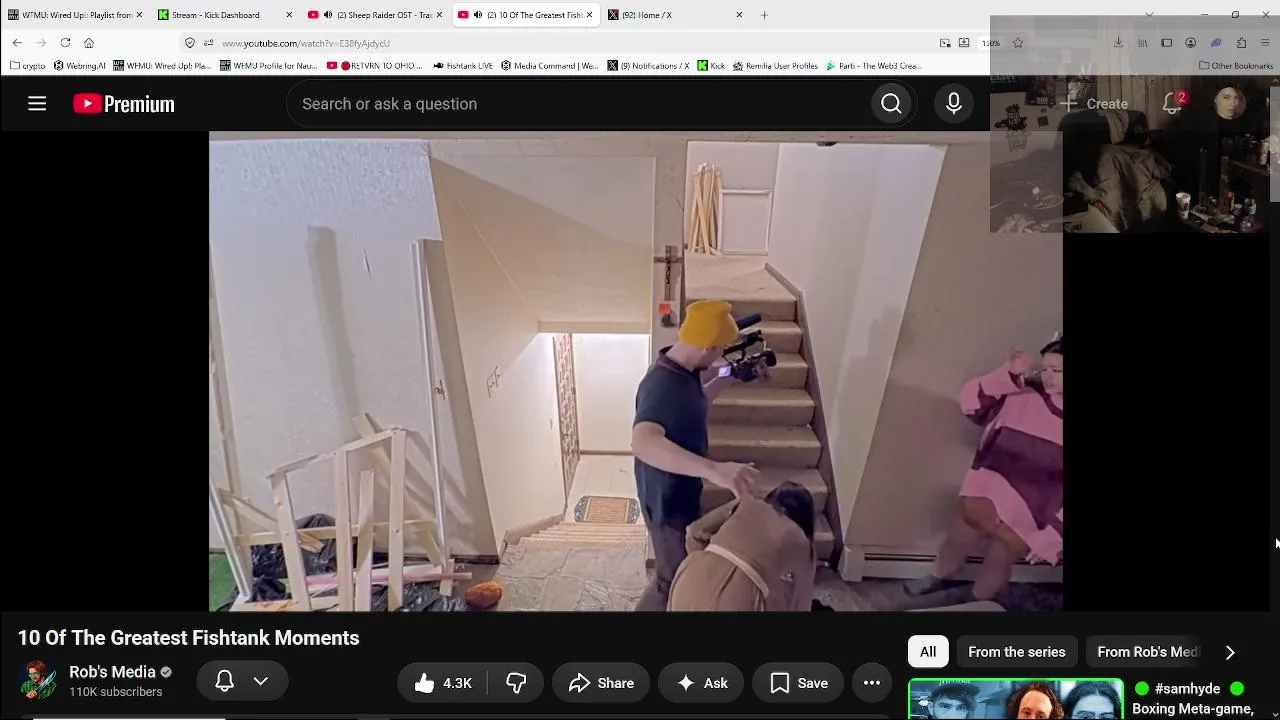Switch to Stream - Kick Dashboard tab
1280x720 pixels.
(226, 15)
